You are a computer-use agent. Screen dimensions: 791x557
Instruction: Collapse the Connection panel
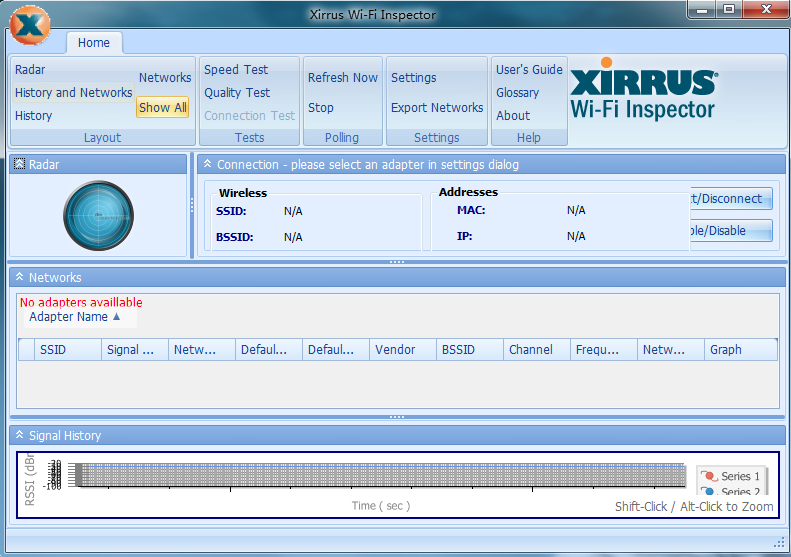(x=207, y=164)
